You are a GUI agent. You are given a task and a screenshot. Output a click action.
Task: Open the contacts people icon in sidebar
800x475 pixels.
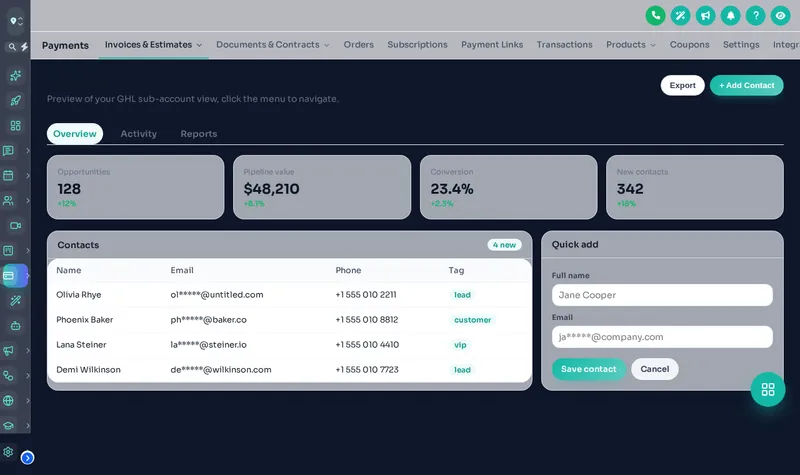tap(8, 201)
